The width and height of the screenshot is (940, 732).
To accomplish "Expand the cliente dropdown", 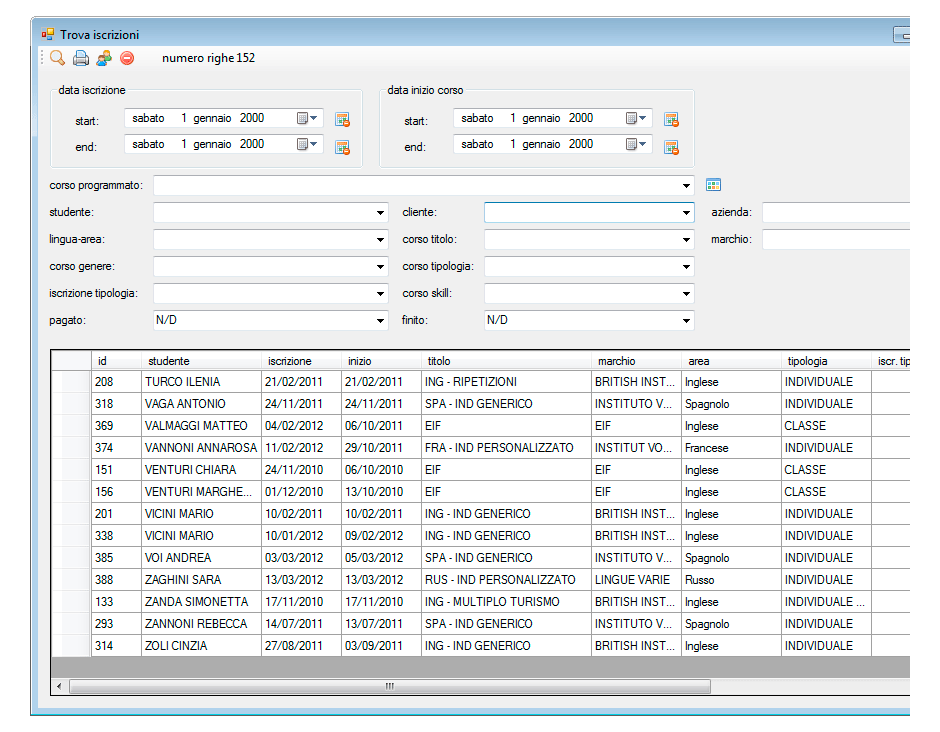I will pyautogui.click(x=686, y=213).
